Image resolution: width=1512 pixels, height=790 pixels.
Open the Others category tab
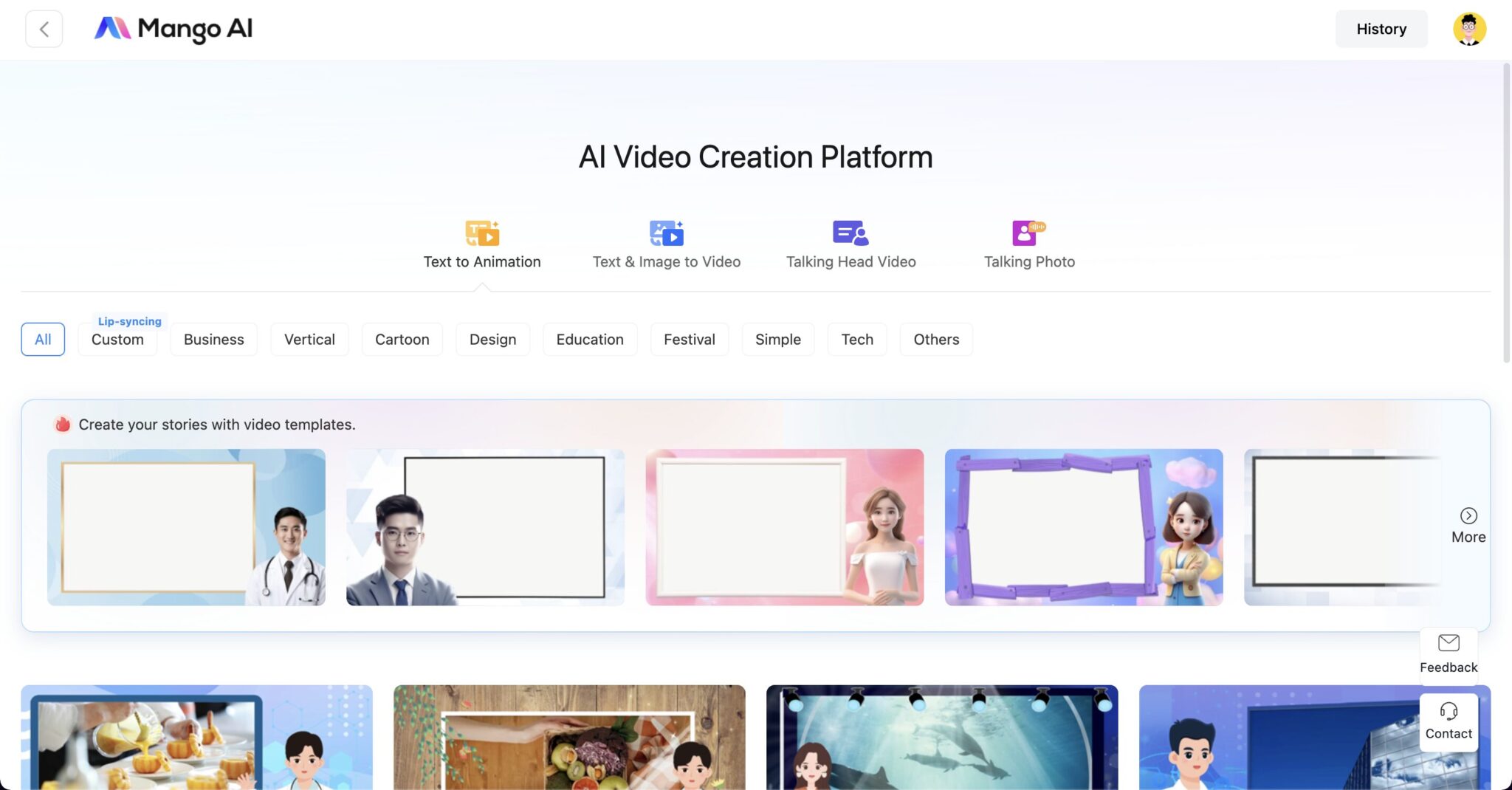pos(935,339)
